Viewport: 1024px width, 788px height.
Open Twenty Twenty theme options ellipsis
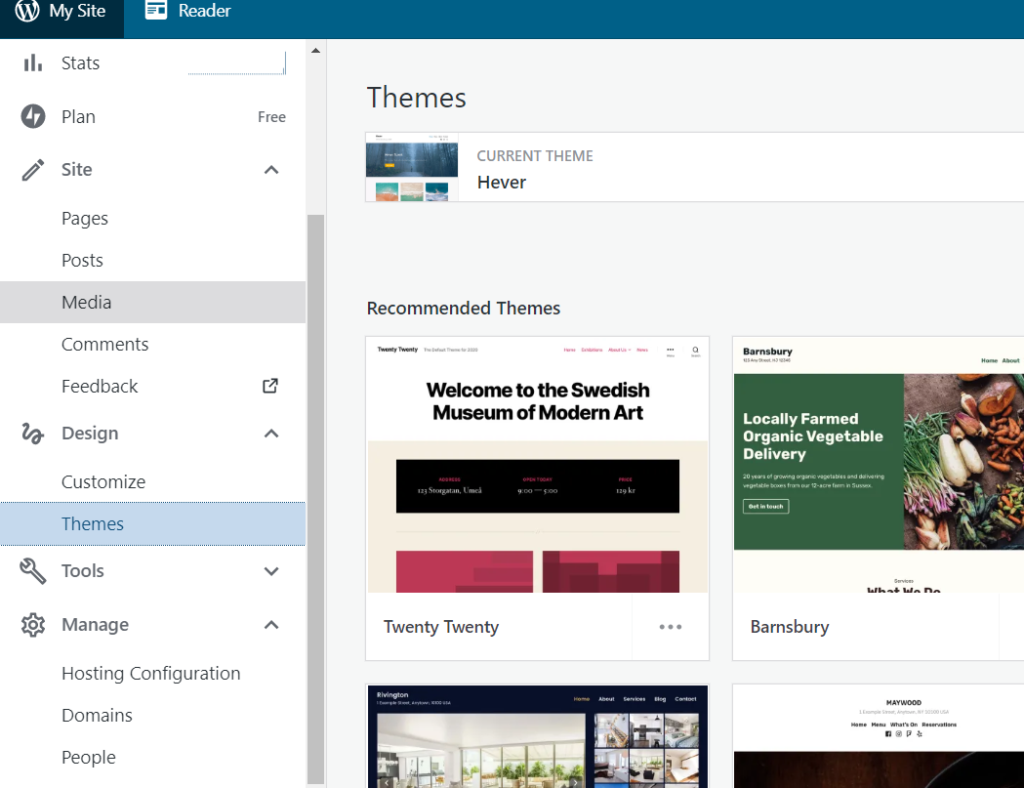(x=670, y=627)
